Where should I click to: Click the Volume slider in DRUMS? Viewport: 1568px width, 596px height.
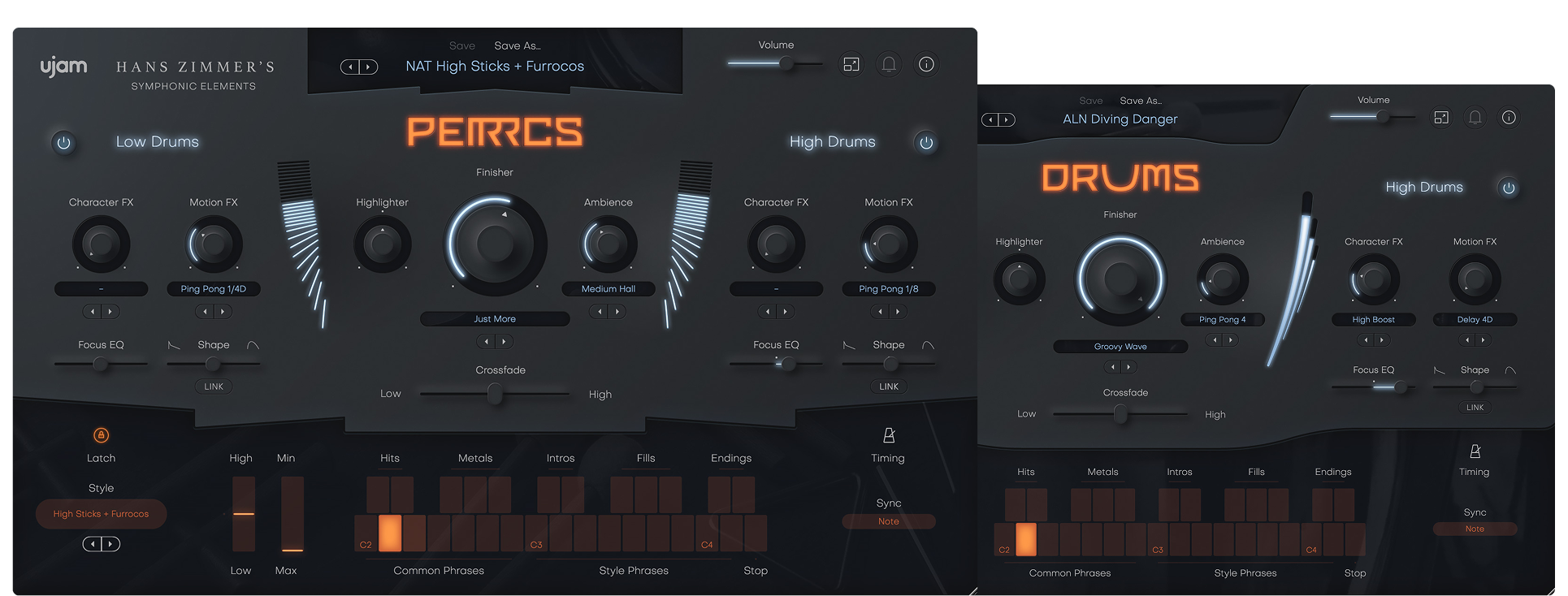point(1373,117)
